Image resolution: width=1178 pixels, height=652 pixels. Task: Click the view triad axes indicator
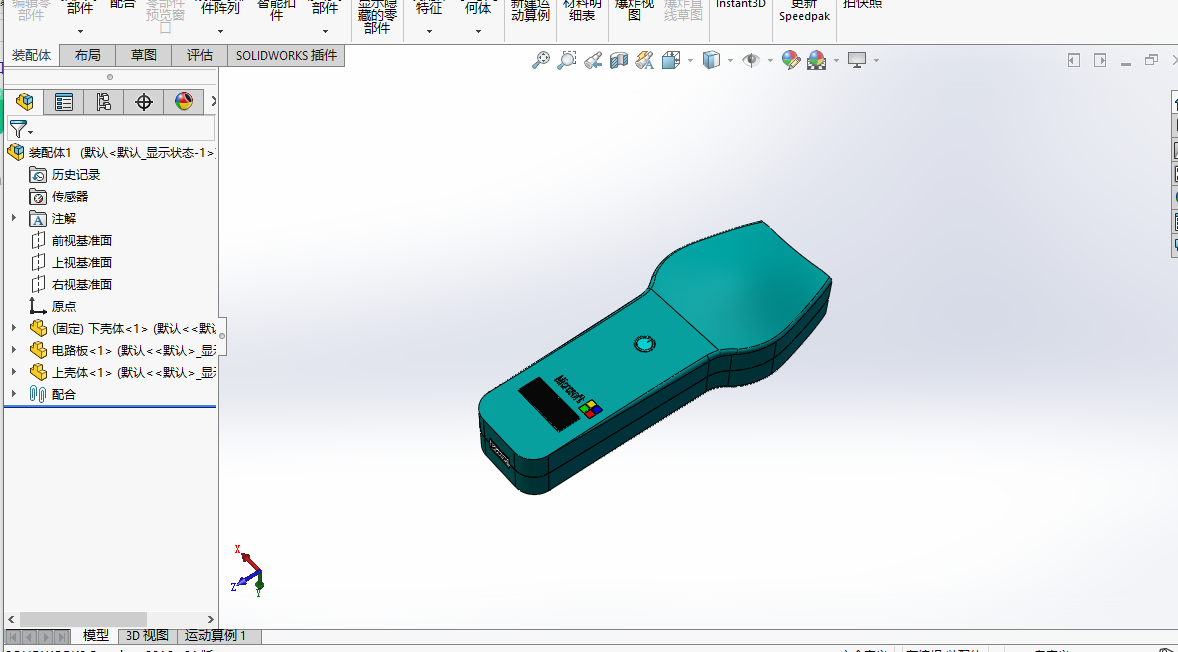[x=248, y=571]
